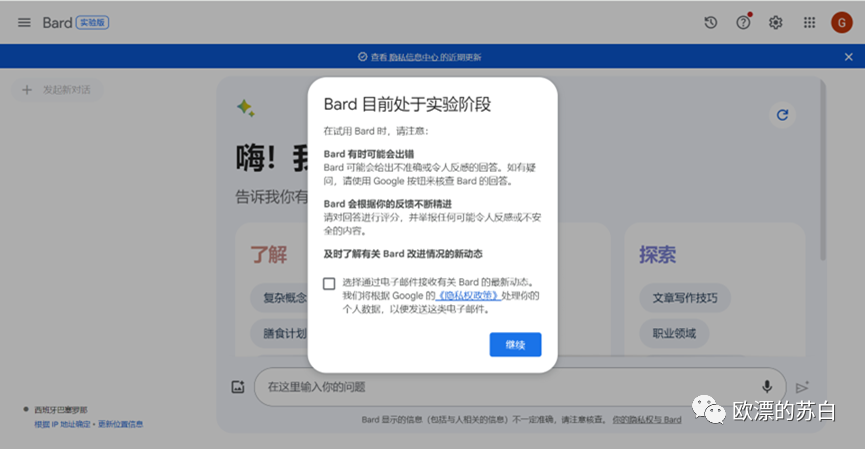The image size is (865, 449).
Task: Open 更新位置信息 link at bottom left
Action: (x=120, y=424)
